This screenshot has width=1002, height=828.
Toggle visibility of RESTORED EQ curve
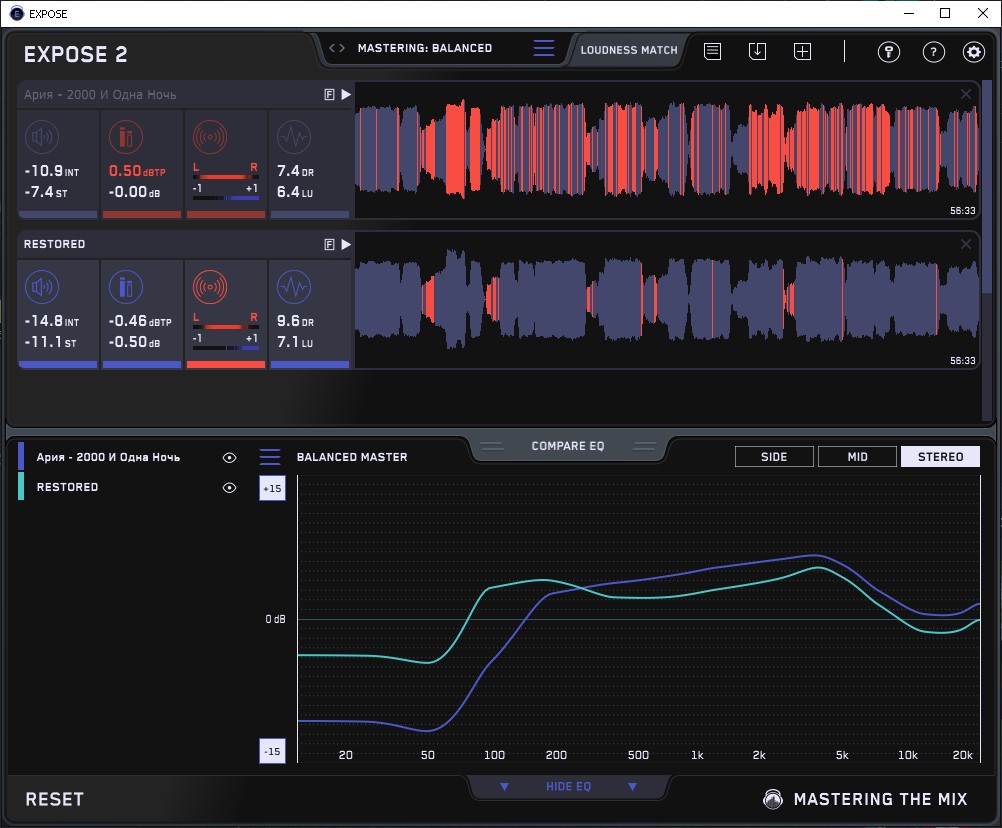tap(229, 488)
